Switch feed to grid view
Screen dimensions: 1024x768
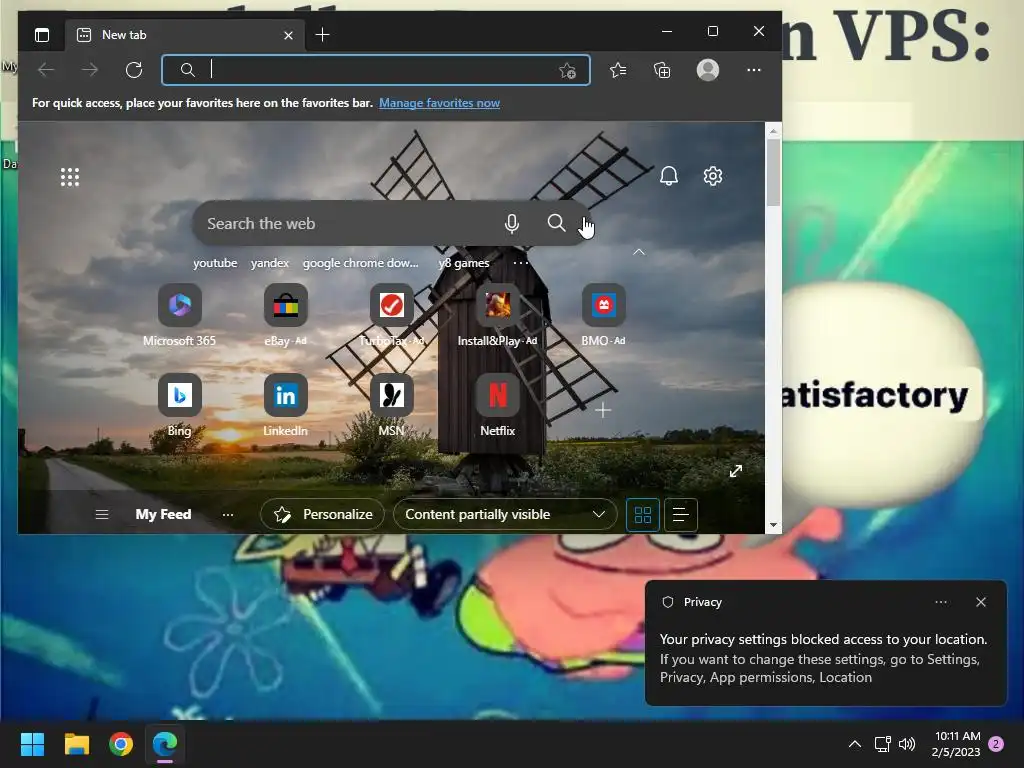(x=643, y=515)
